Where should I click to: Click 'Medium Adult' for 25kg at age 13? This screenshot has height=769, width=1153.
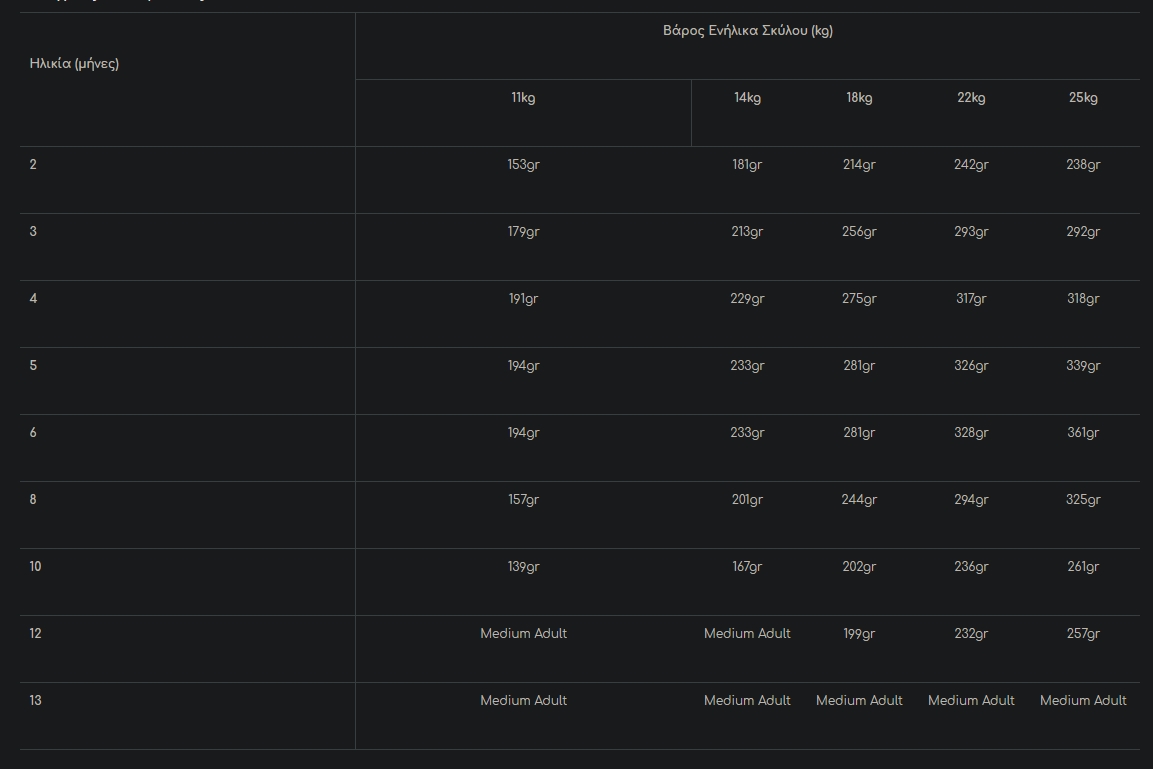coord(1083,701)
